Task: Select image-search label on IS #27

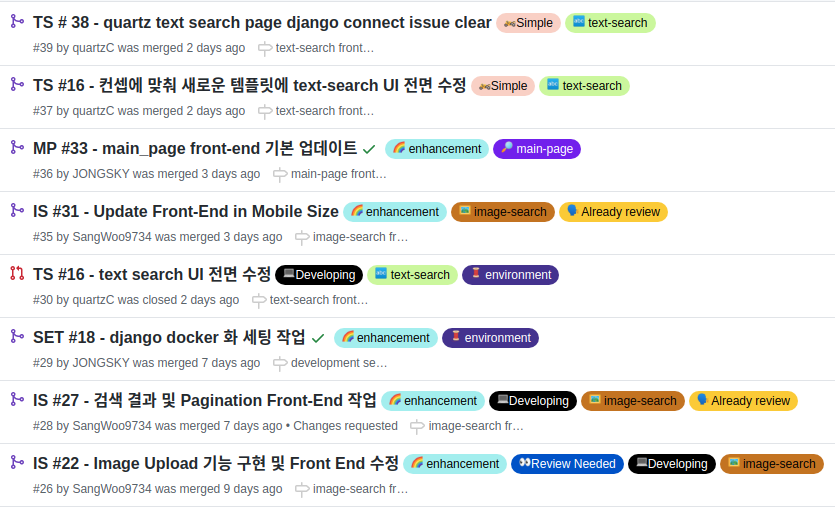Action: pos(633,401)
